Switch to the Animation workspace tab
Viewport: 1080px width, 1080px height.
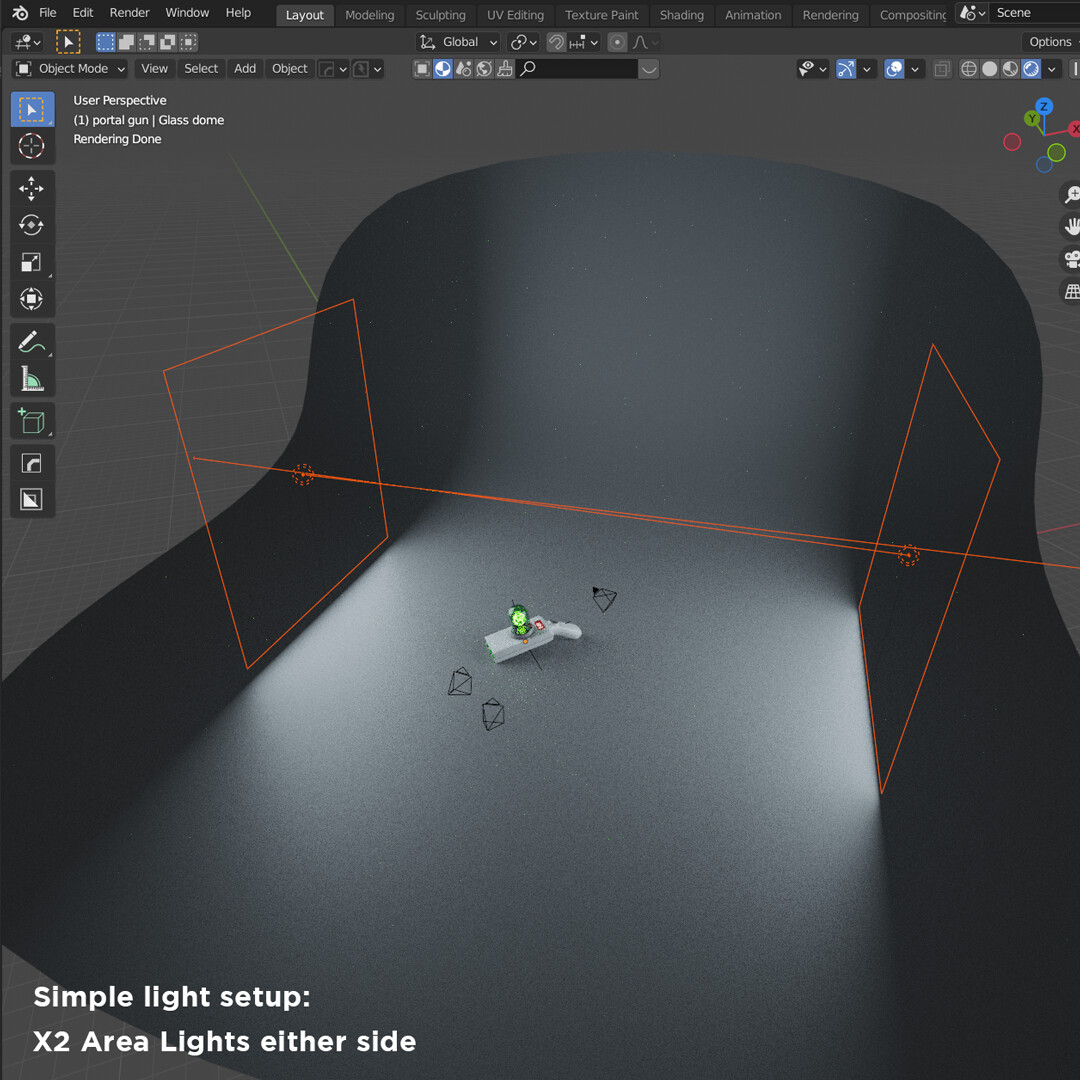tap(753, 15)
